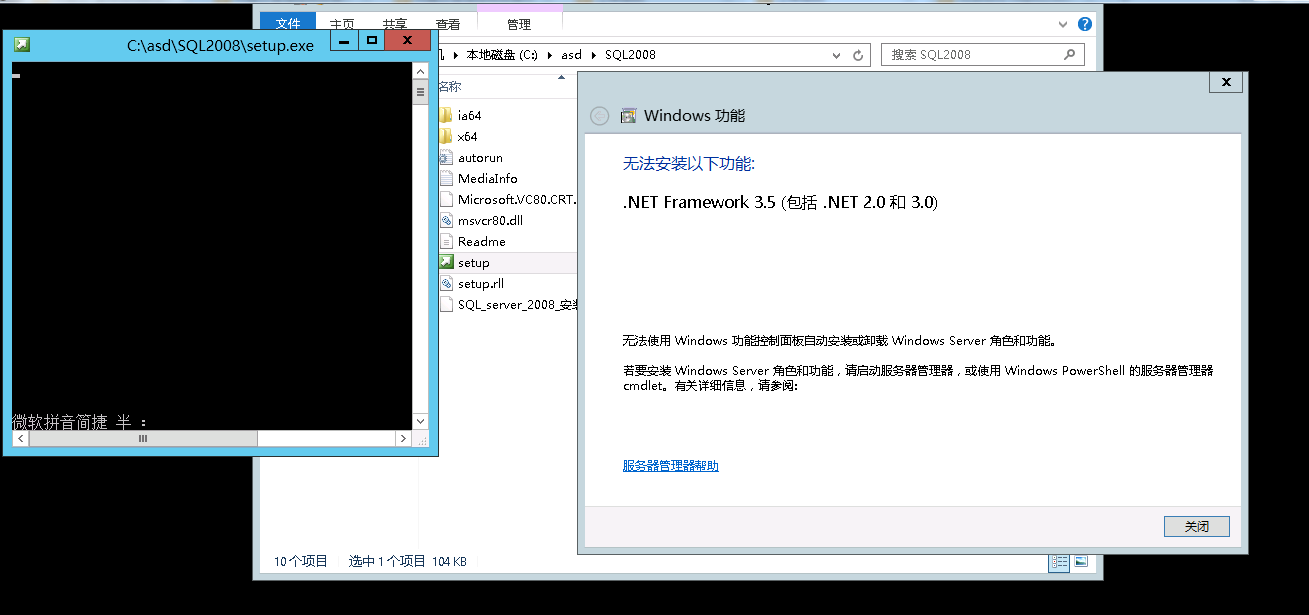This screenshot has height=615, width=1309.
Task: Expand the address bar history dropdown
Action: (x=838, y=55)
